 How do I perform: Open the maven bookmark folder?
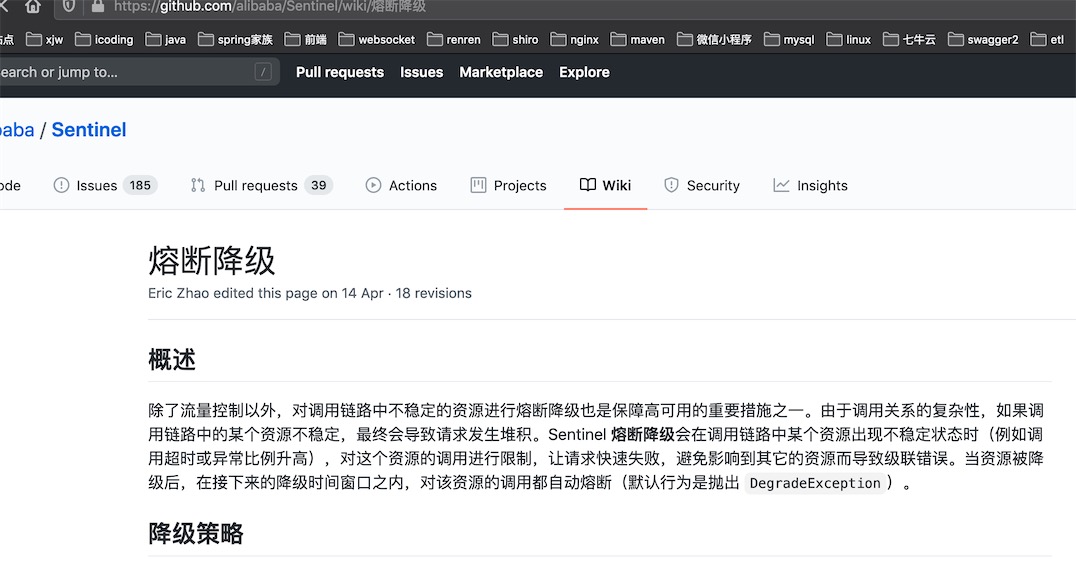click(x=638, y=39)
